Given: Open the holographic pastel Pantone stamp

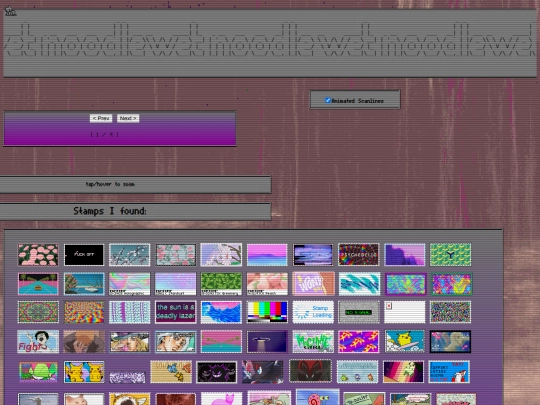Looking at the screenshot, I should click(x=129, y=284).
